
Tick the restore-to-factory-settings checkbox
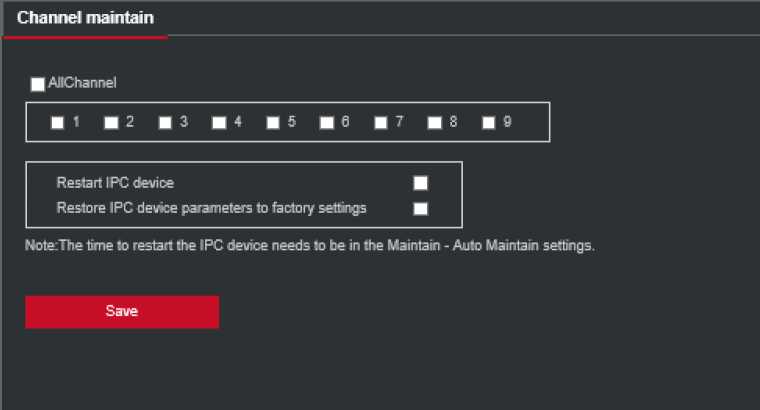coord(421,209)
